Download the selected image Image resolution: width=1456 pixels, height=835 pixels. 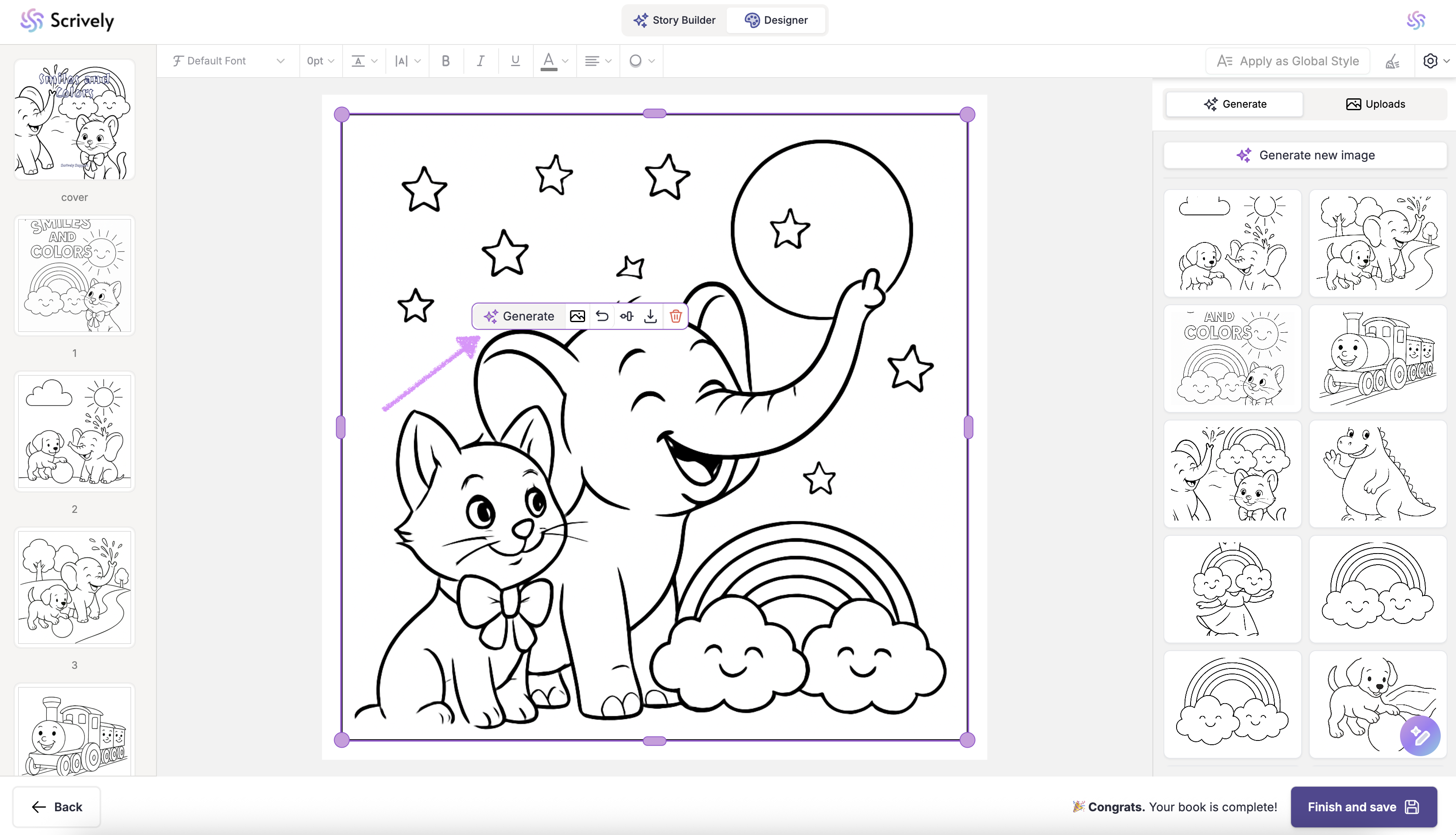tap(650, 316)
